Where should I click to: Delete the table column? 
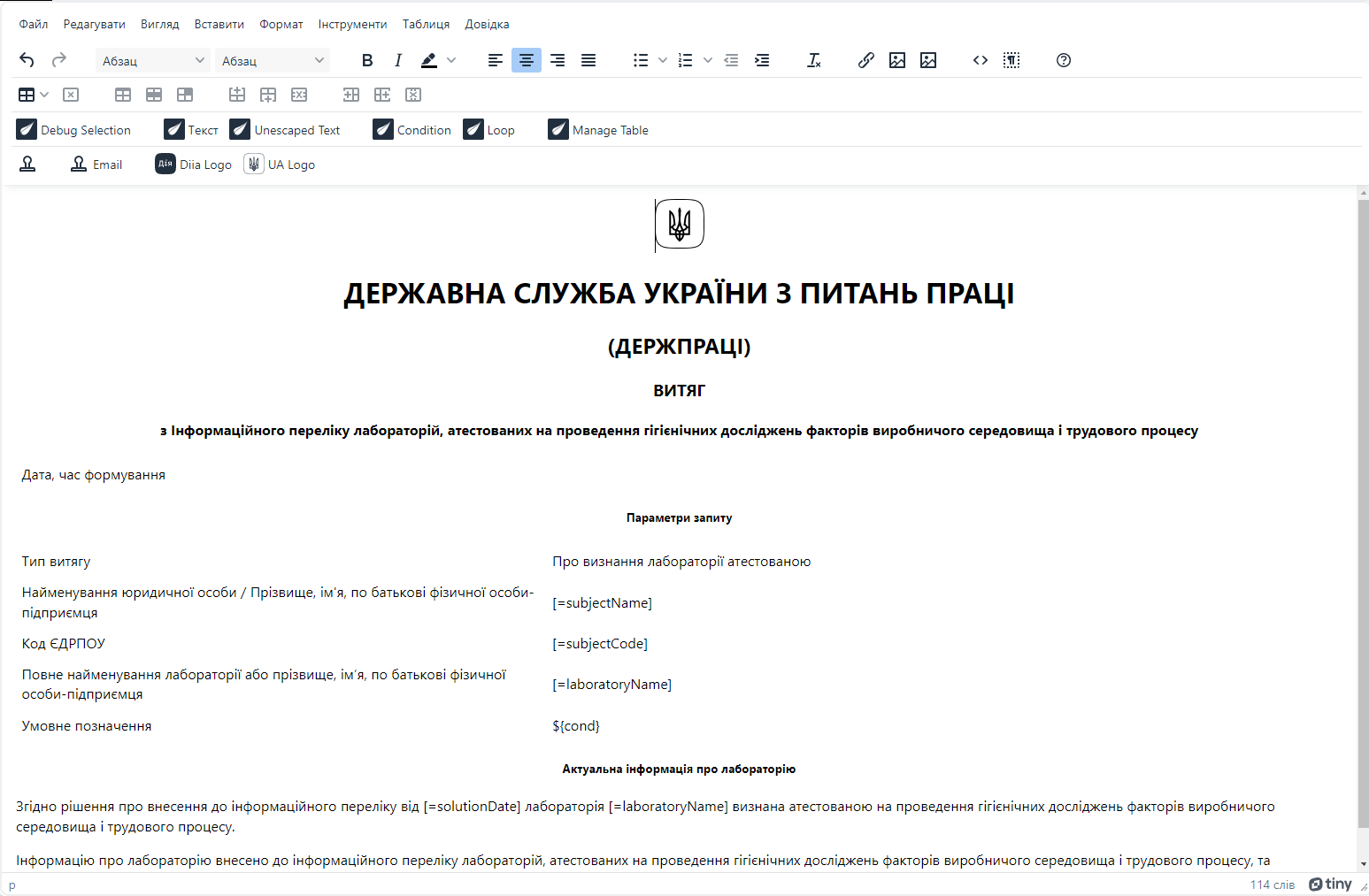click(413, 95)
